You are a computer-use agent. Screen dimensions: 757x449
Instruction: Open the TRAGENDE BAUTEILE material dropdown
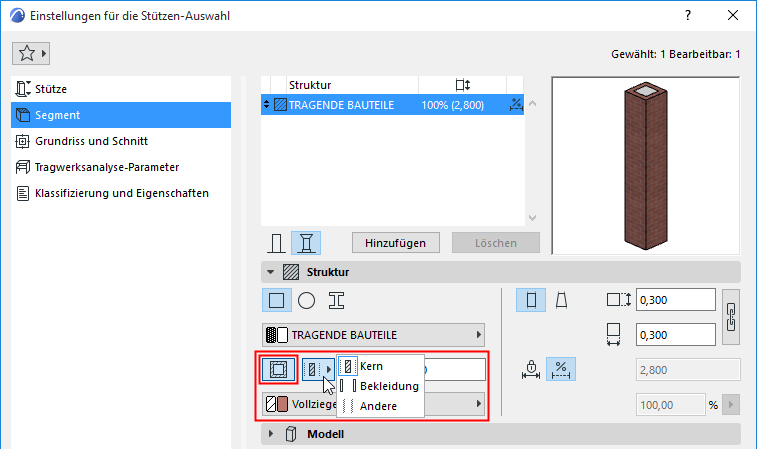(x=374, y=335)
